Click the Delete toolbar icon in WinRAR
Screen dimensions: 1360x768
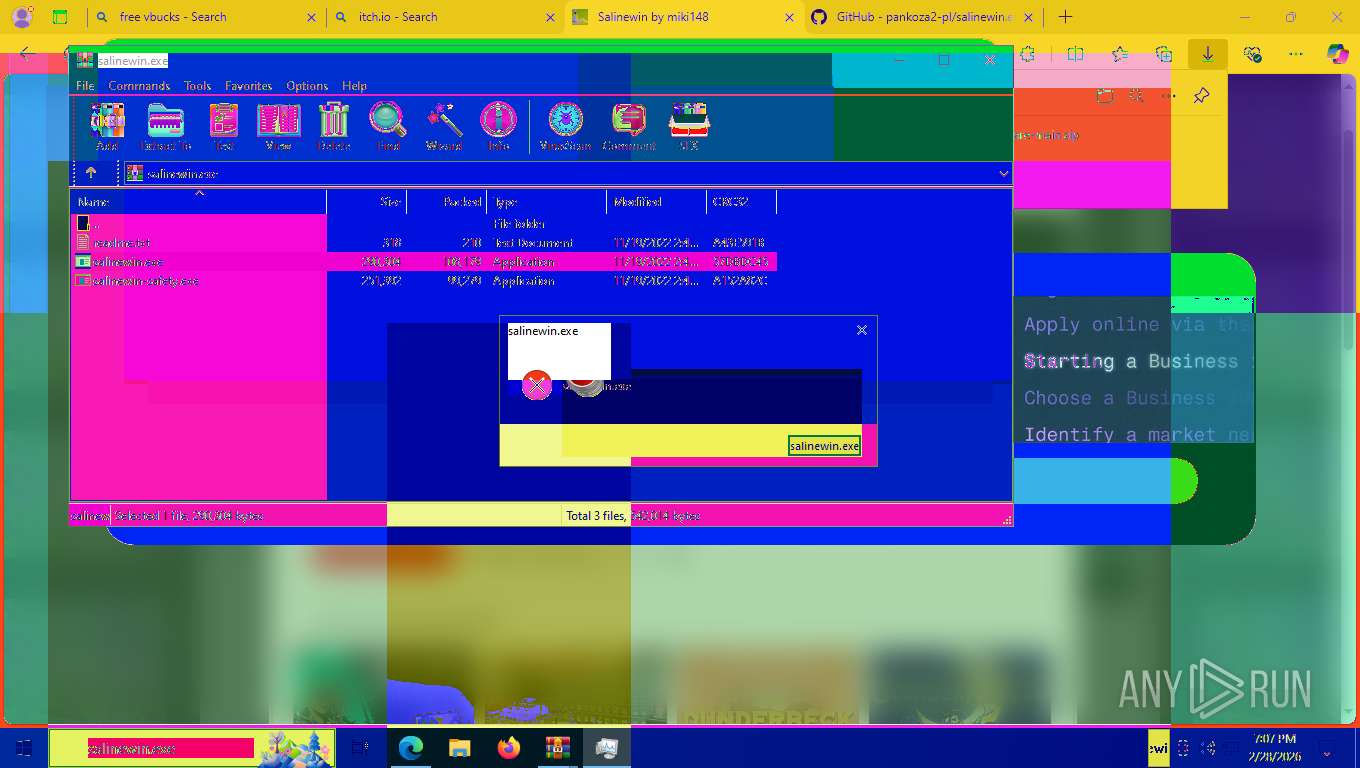334,127
